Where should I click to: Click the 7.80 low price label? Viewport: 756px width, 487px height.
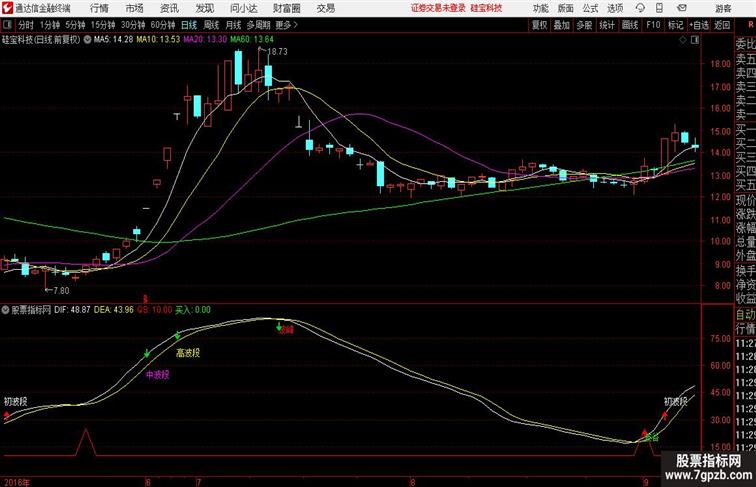[x=61, y=291]
